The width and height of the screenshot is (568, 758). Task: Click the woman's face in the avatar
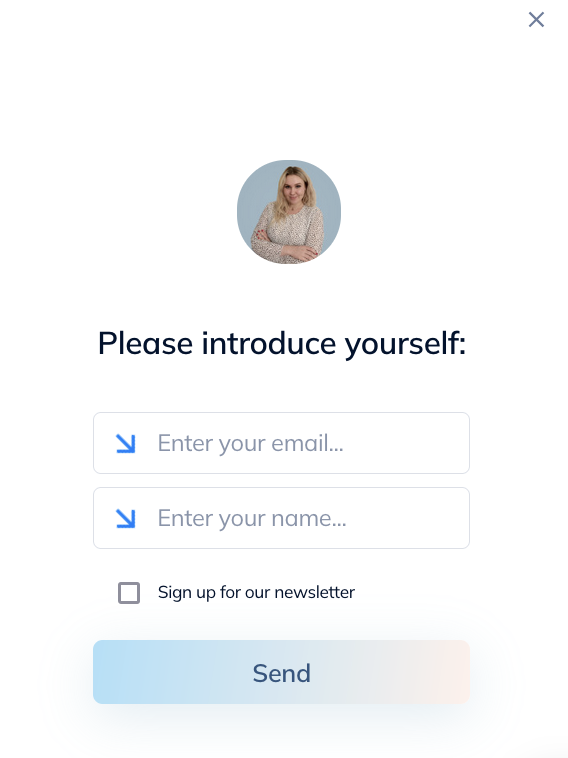293,188
